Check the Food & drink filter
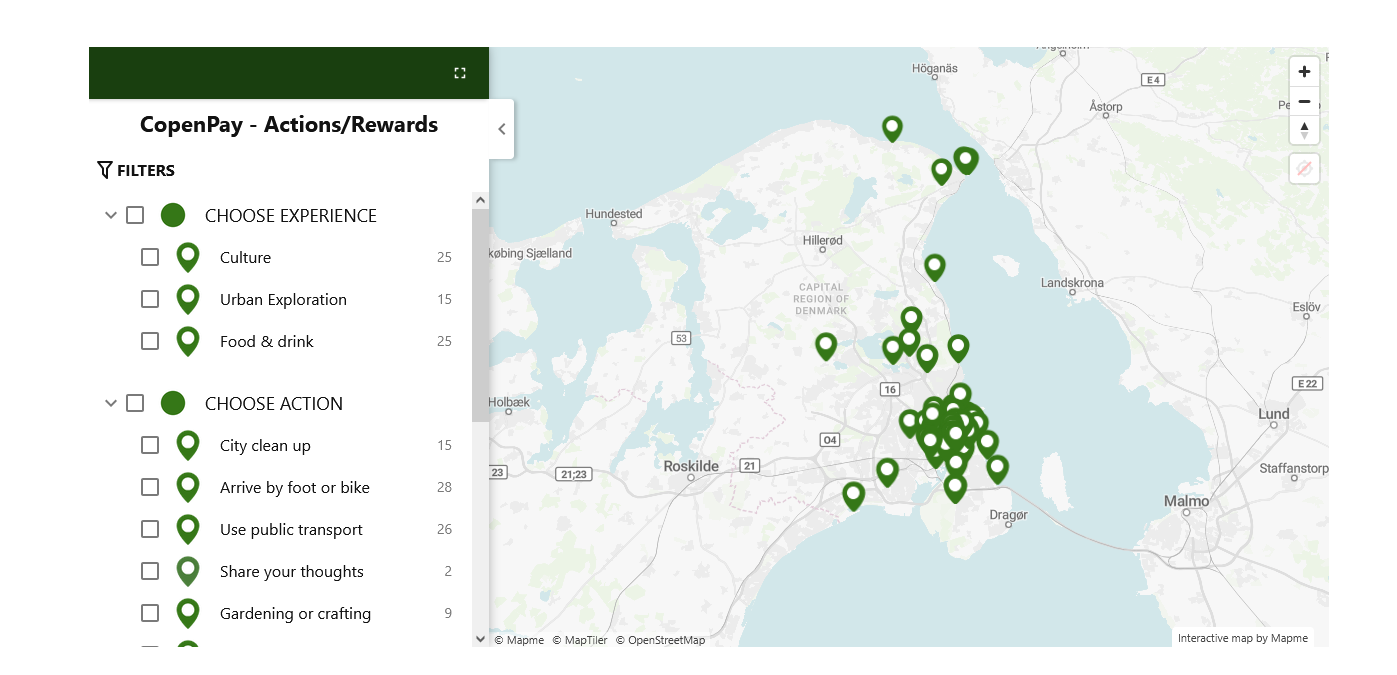 [x=150, y=341]
